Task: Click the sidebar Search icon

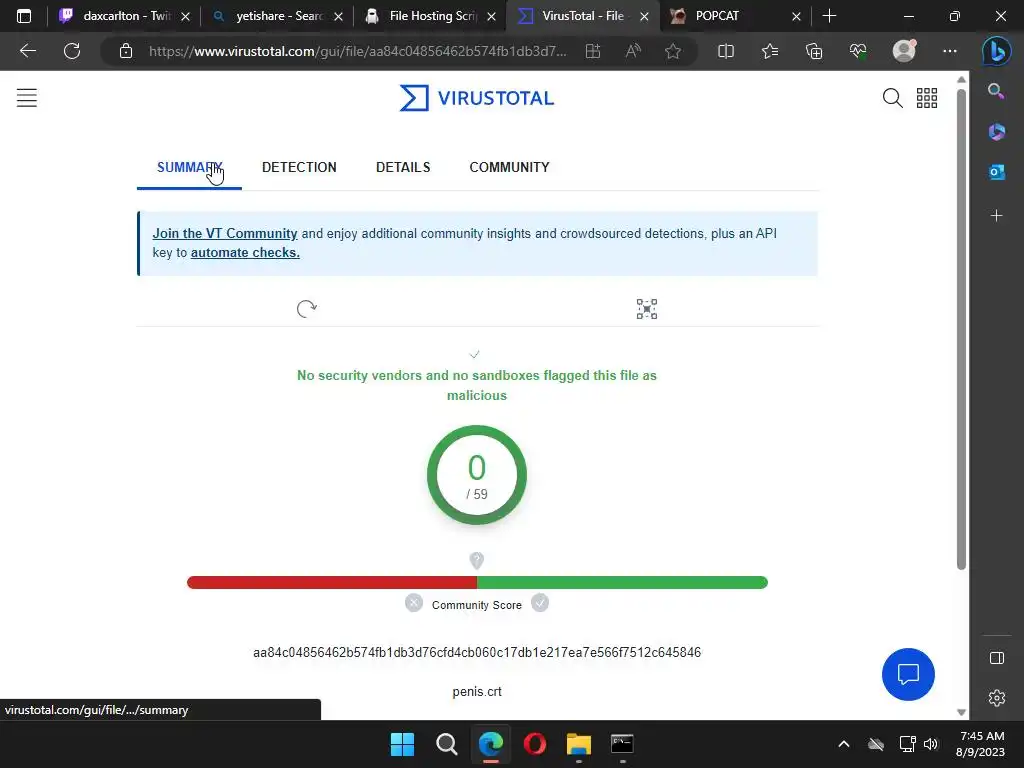Action: (996, 91)
